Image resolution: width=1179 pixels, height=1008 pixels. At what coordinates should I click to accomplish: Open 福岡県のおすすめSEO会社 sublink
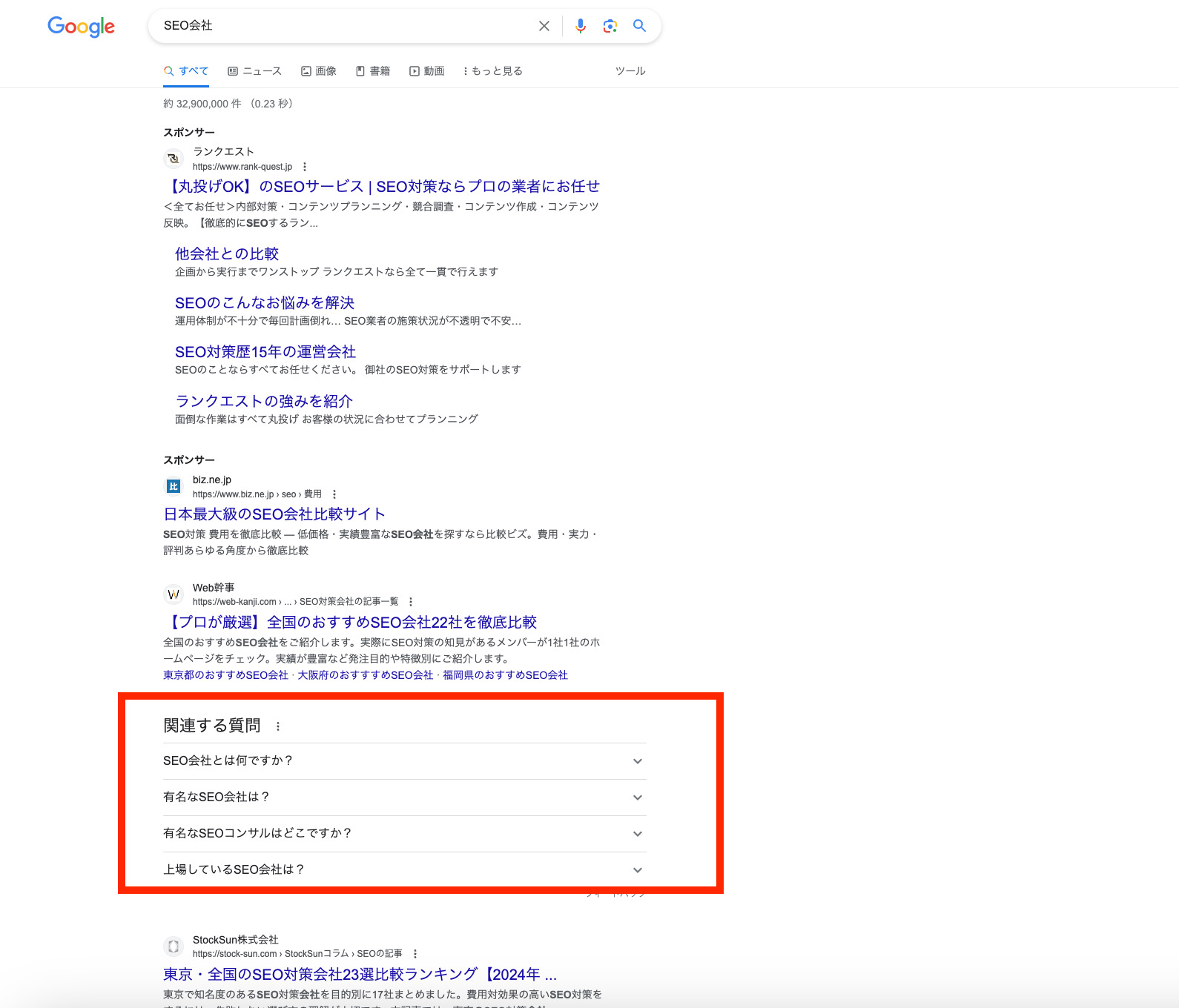tap(505, 675)
